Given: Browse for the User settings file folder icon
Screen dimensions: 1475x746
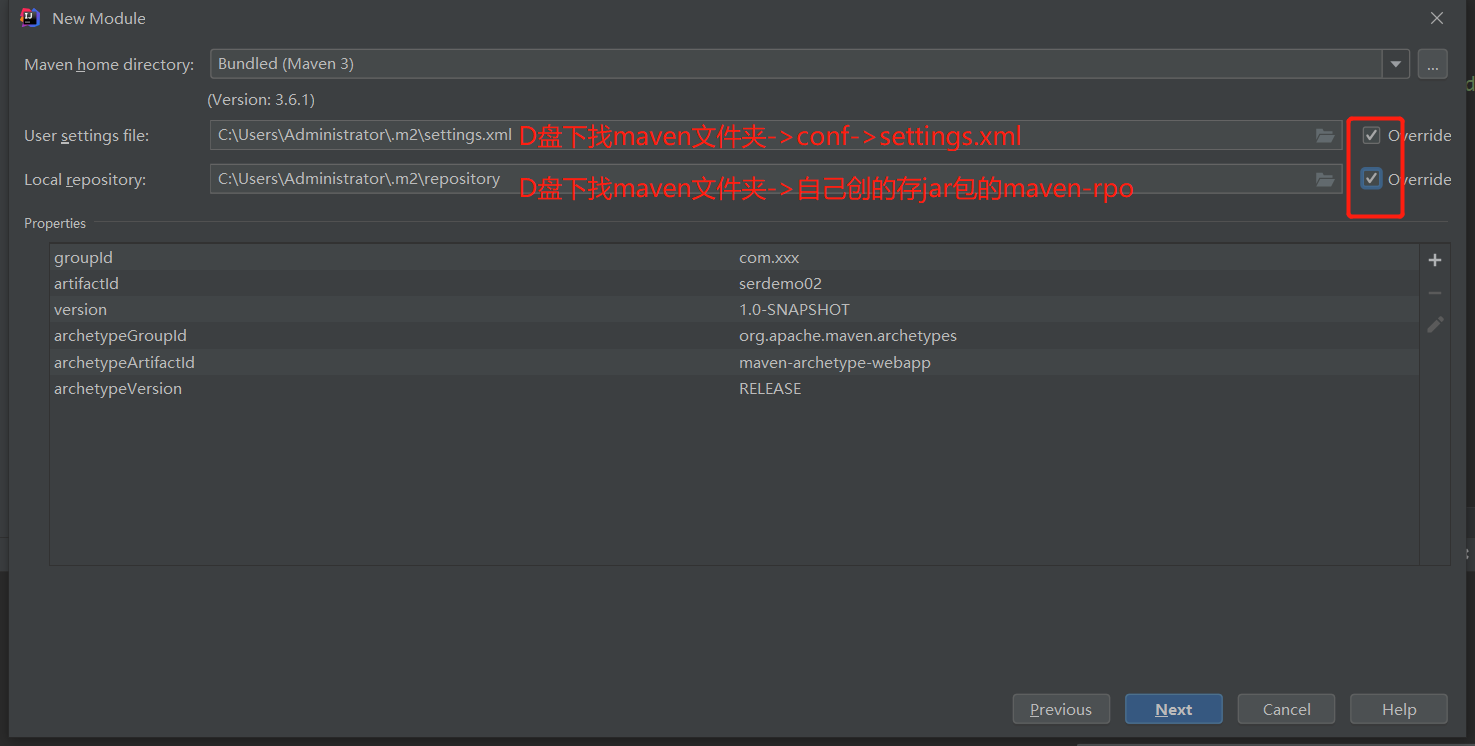Looking at the screenshot, I should click(1325, 135).
